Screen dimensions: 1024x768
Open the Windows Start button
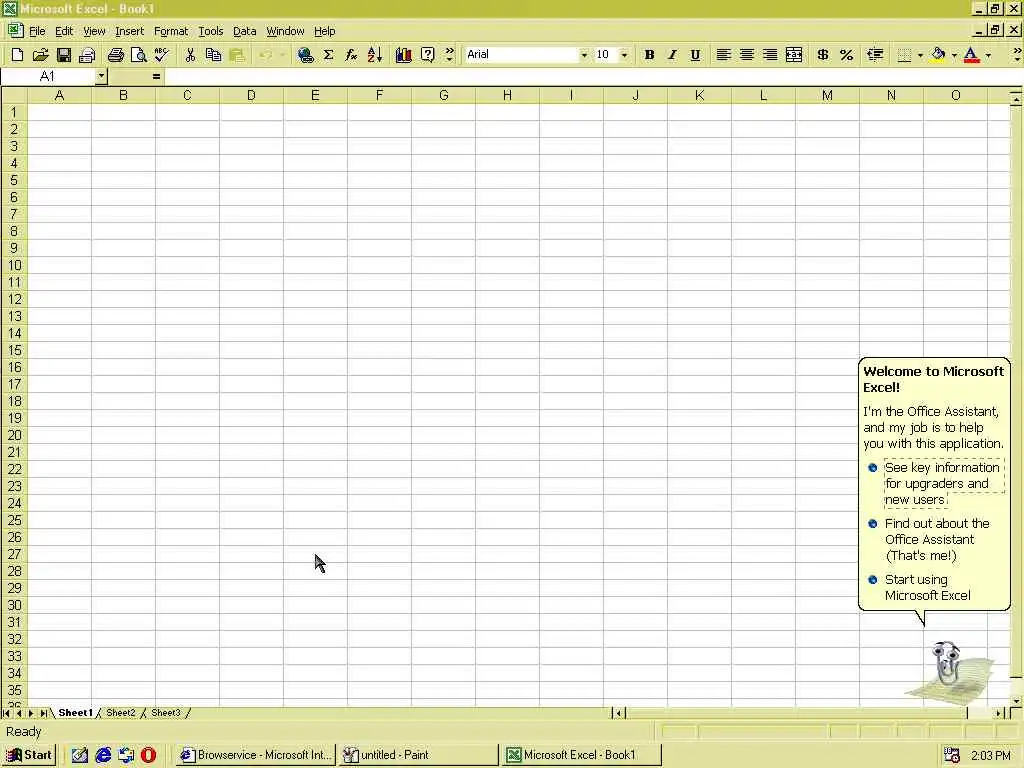[x=29, y=755]
